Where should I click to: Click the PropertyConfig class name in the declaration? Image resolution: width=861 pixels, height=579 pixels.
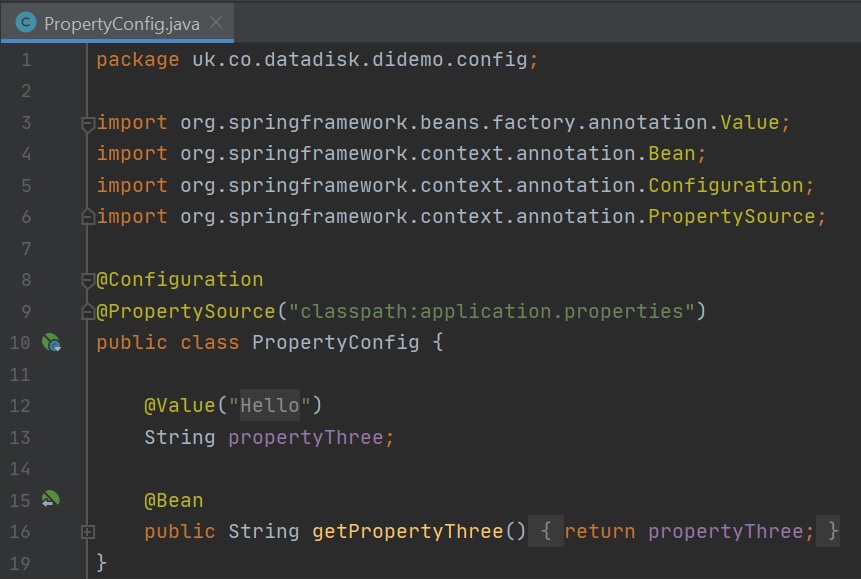click(x=335, y=343)
